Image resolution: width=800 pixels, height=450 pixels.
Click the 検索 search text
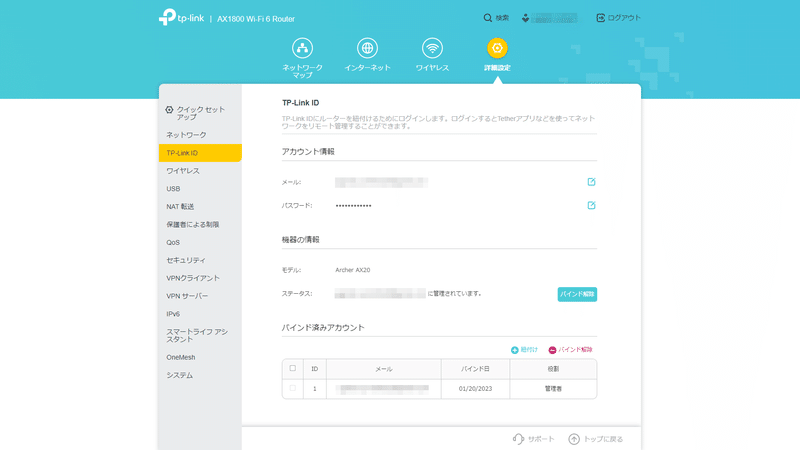tap(502, 18)
